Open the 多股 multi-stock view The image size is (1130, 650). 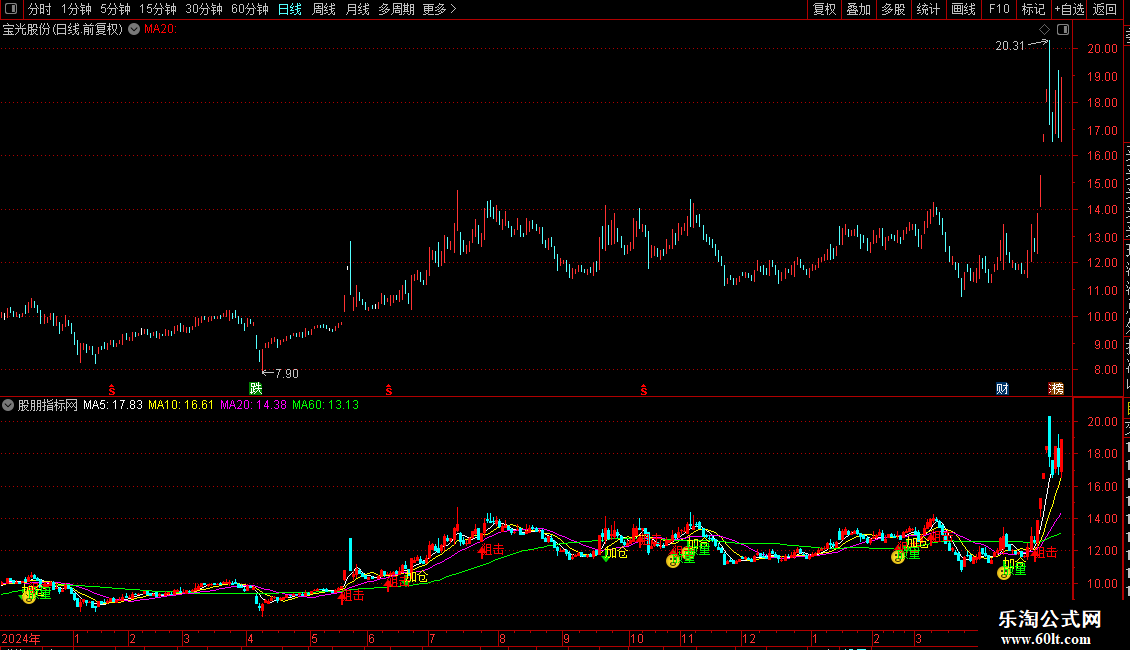[893, 9]
